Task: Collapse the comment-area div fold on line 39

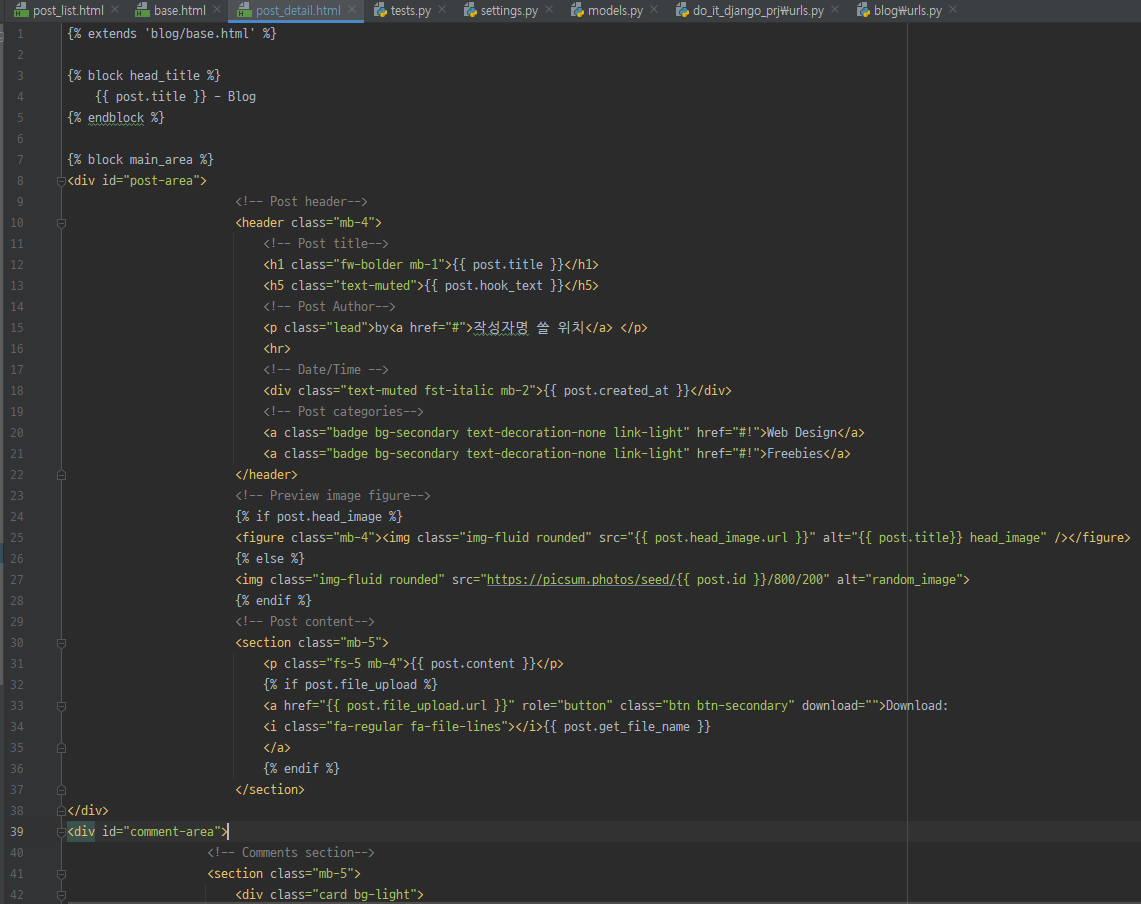Action: point(61,832)
